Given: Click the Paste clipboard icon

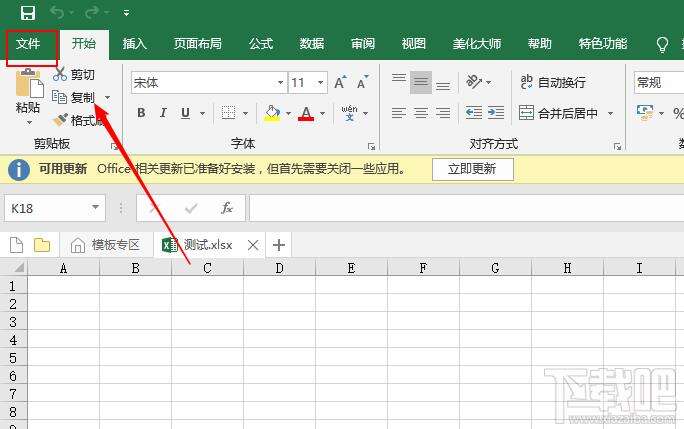Looking at the screenshot, I should point(28,84).
